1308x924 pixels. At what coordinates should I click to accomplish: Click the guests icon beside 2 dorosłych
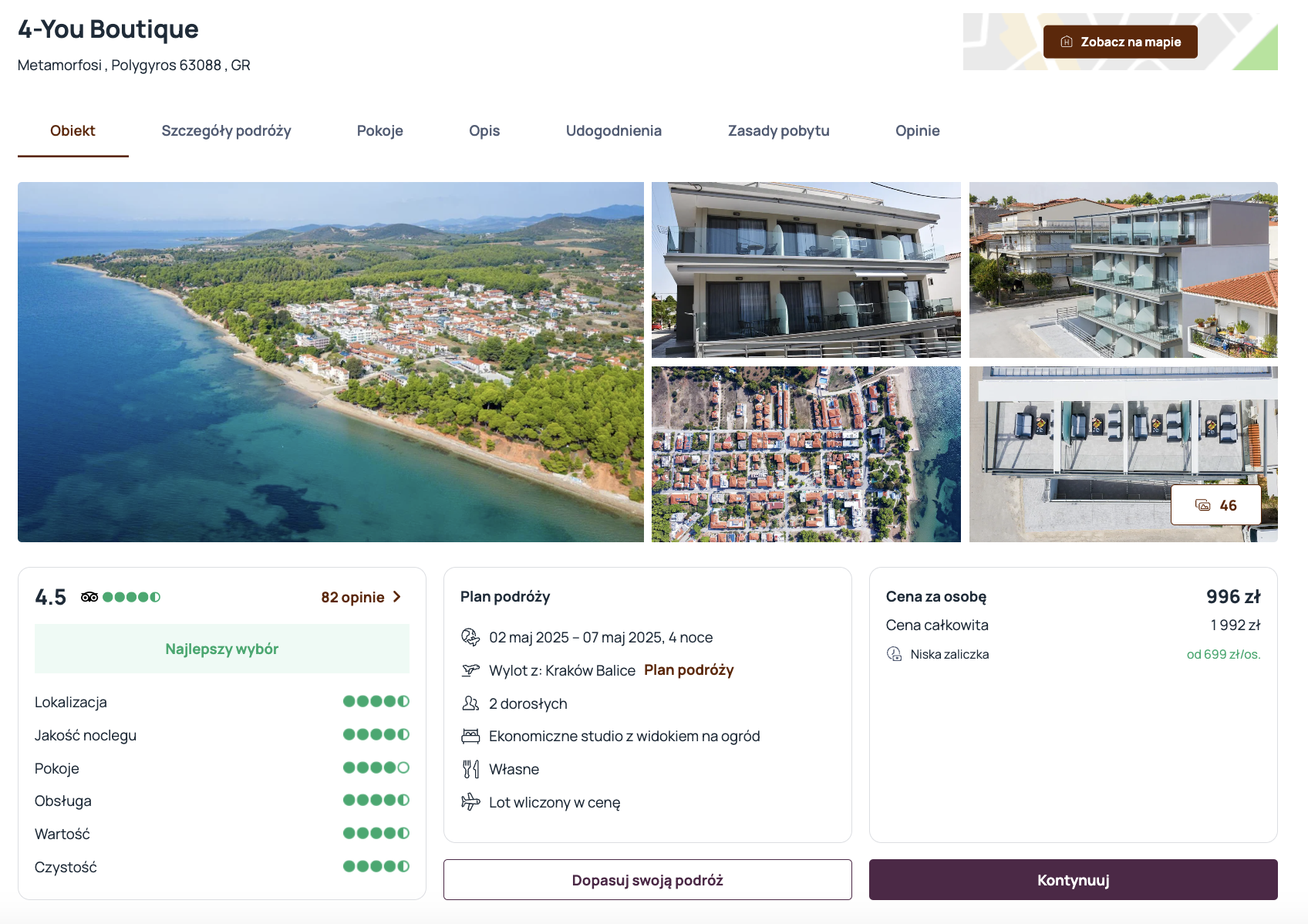point(470,703)
